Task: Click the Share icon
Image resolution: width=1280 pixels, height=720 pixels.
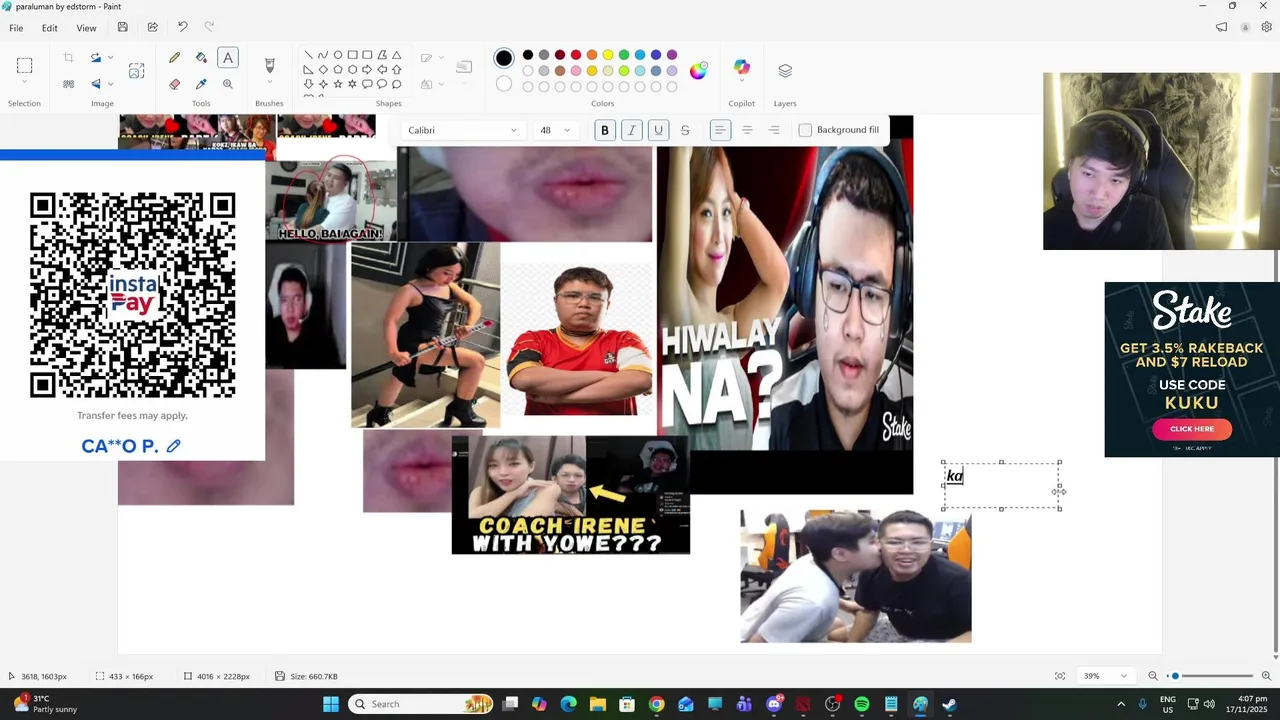Action: (x=152, y=28)
